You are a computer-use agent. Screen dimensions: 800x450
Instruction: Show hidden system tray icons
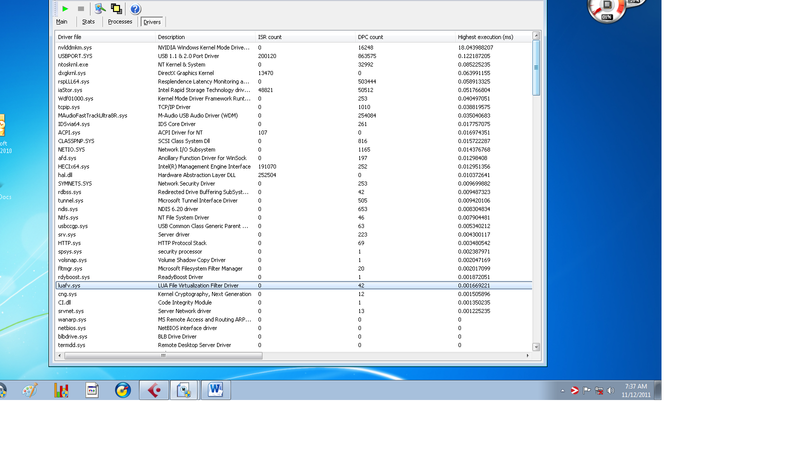click(563, 391)
